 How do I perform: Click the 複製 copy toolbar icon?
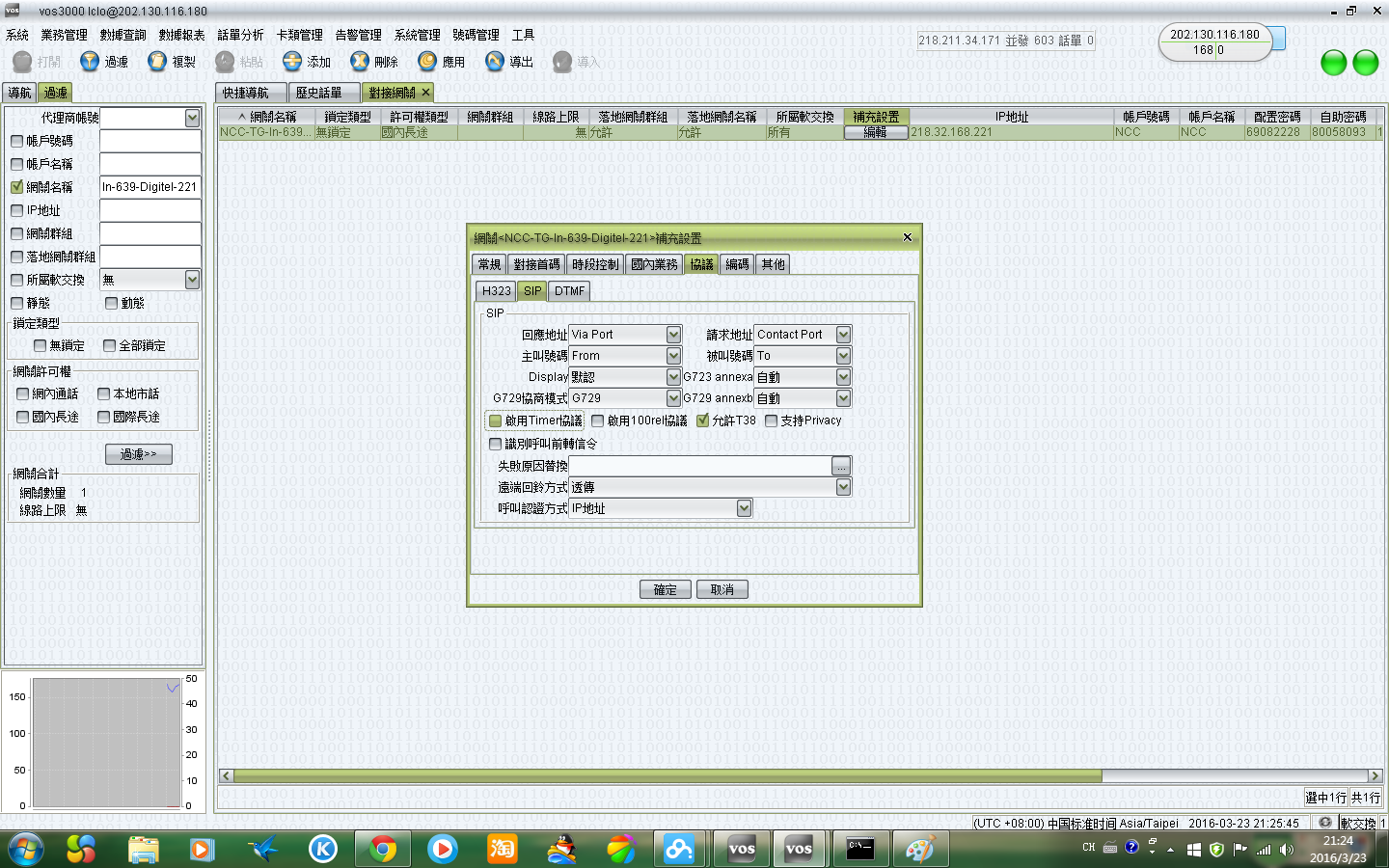[x=157, y=61]
